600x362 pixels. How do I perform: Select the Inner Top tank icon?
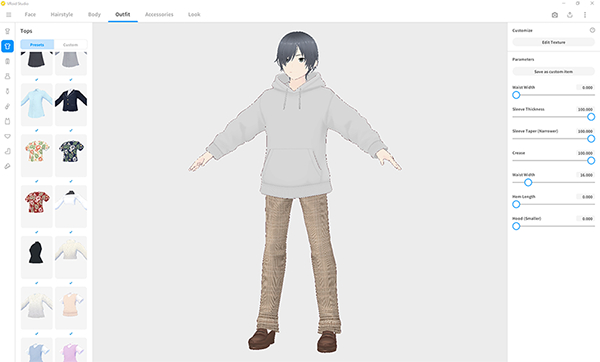(x=7, y=121)
